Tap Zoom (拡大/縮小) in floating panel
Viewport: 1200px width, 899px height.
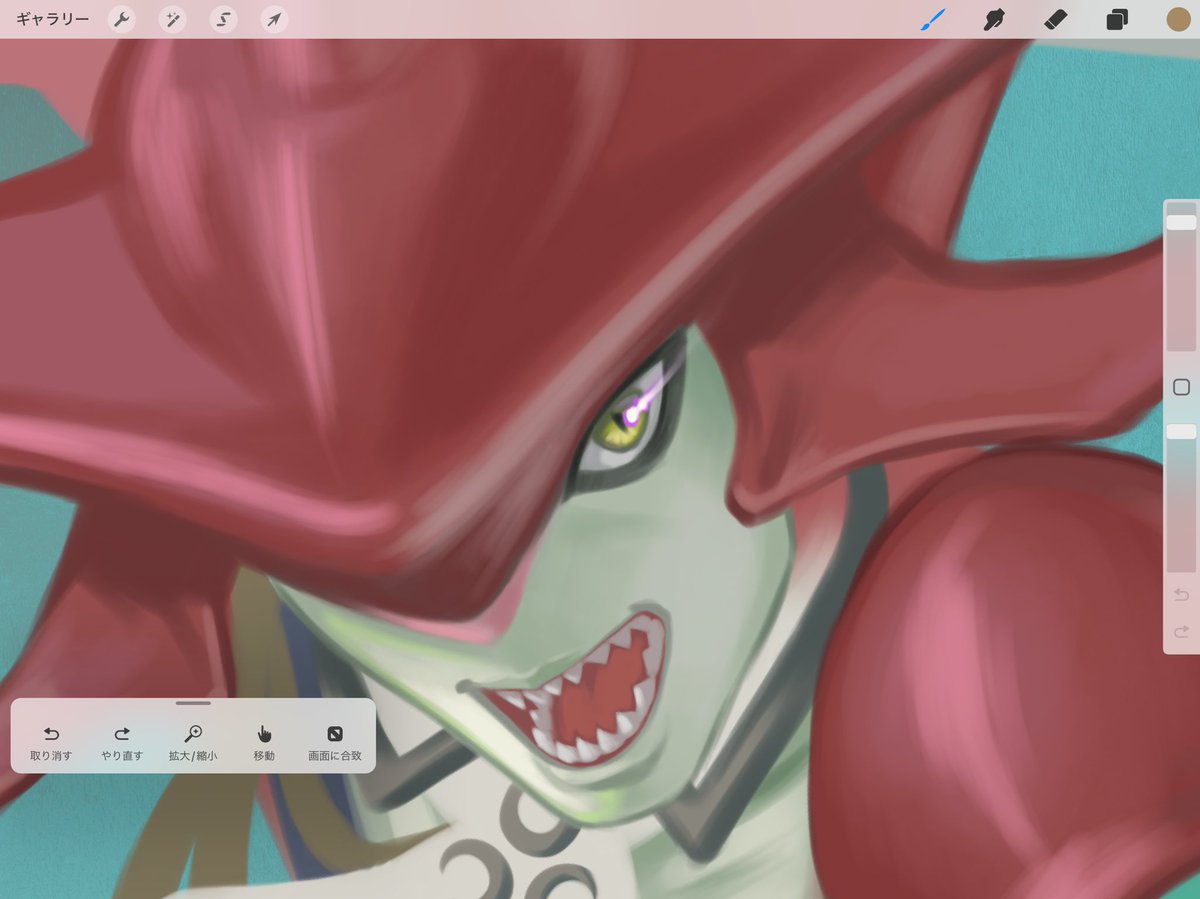point(193,743)
